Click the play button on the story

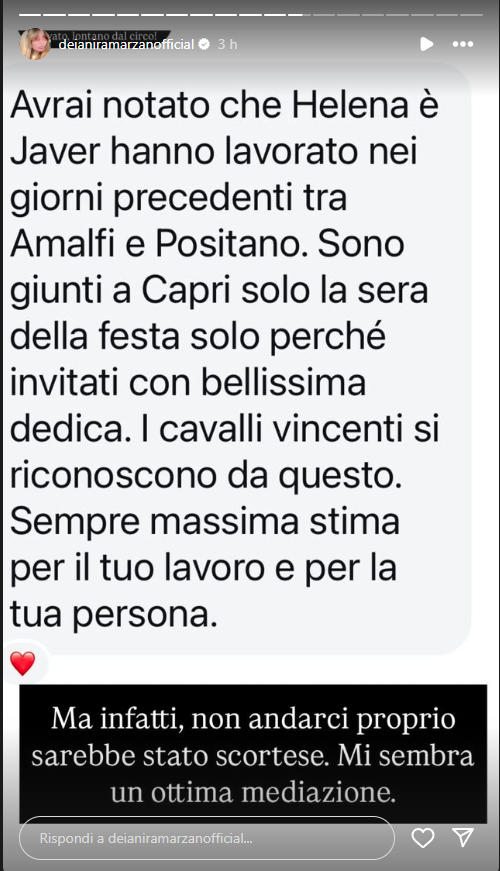427,44
